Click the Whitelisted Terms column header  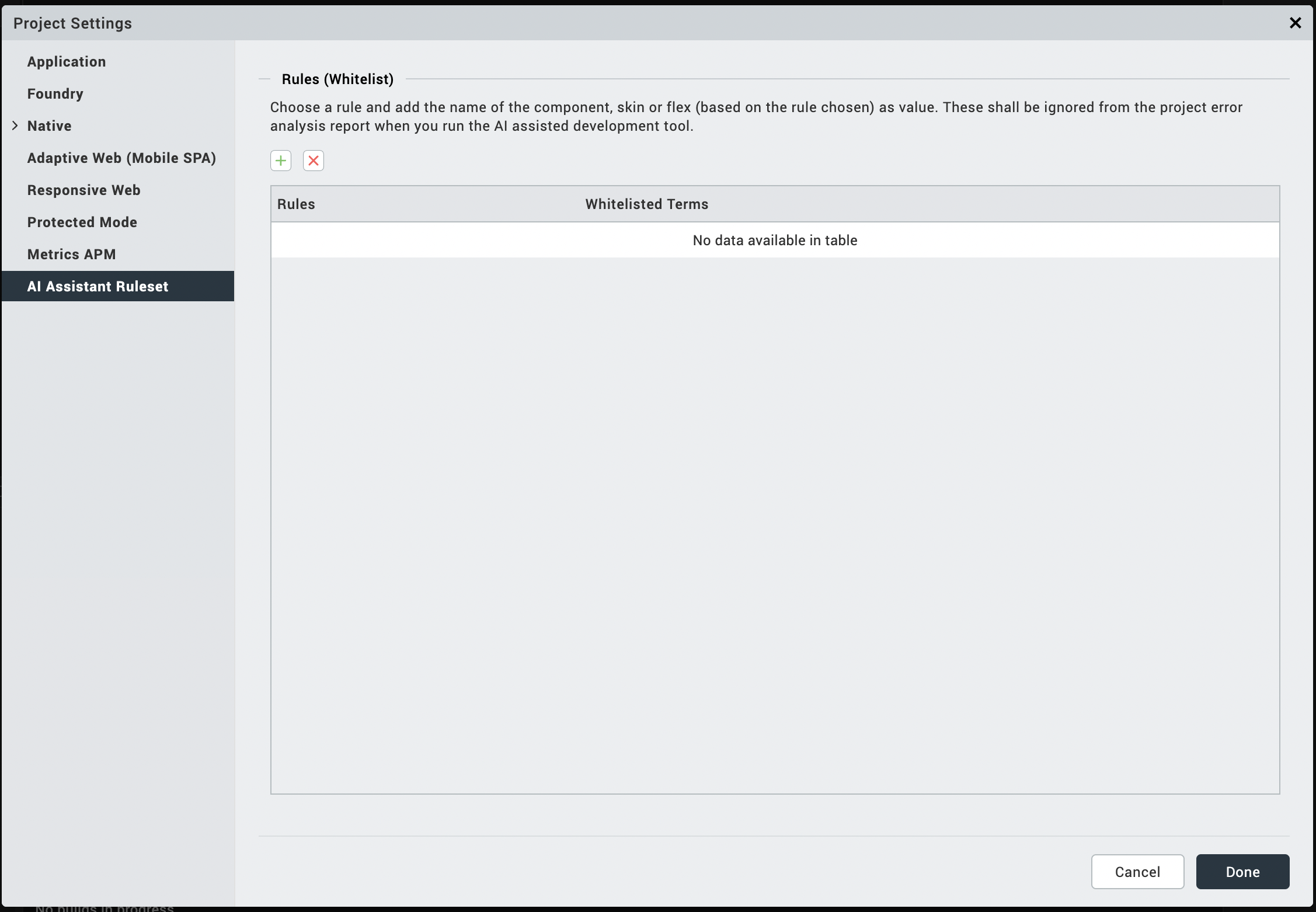(647, 204)
